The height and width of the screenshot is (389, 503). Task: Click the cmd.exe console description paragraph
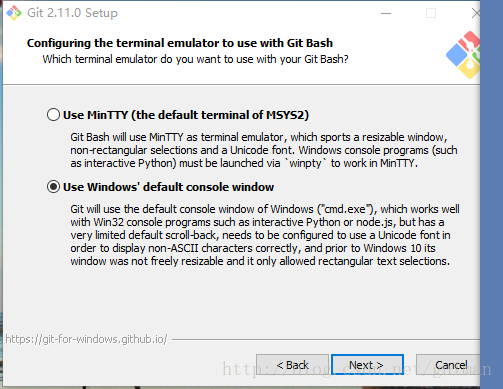265,235
